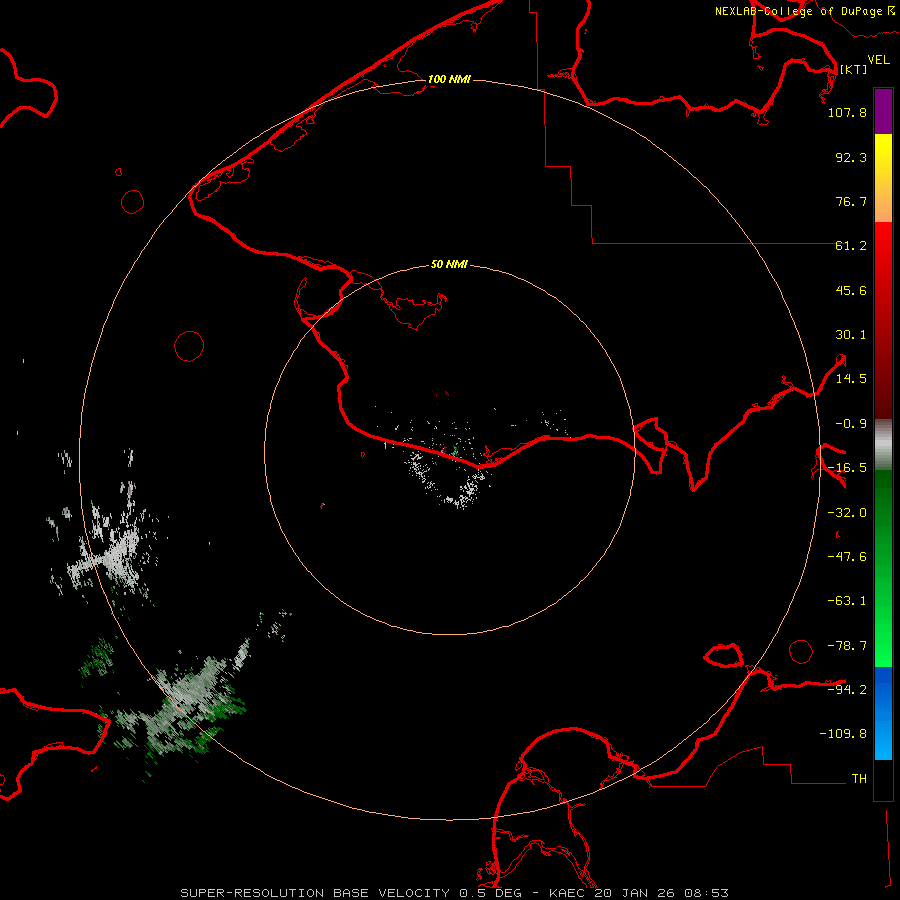Click the Super-Resolution Base Velocity caption

pos(454,893)
